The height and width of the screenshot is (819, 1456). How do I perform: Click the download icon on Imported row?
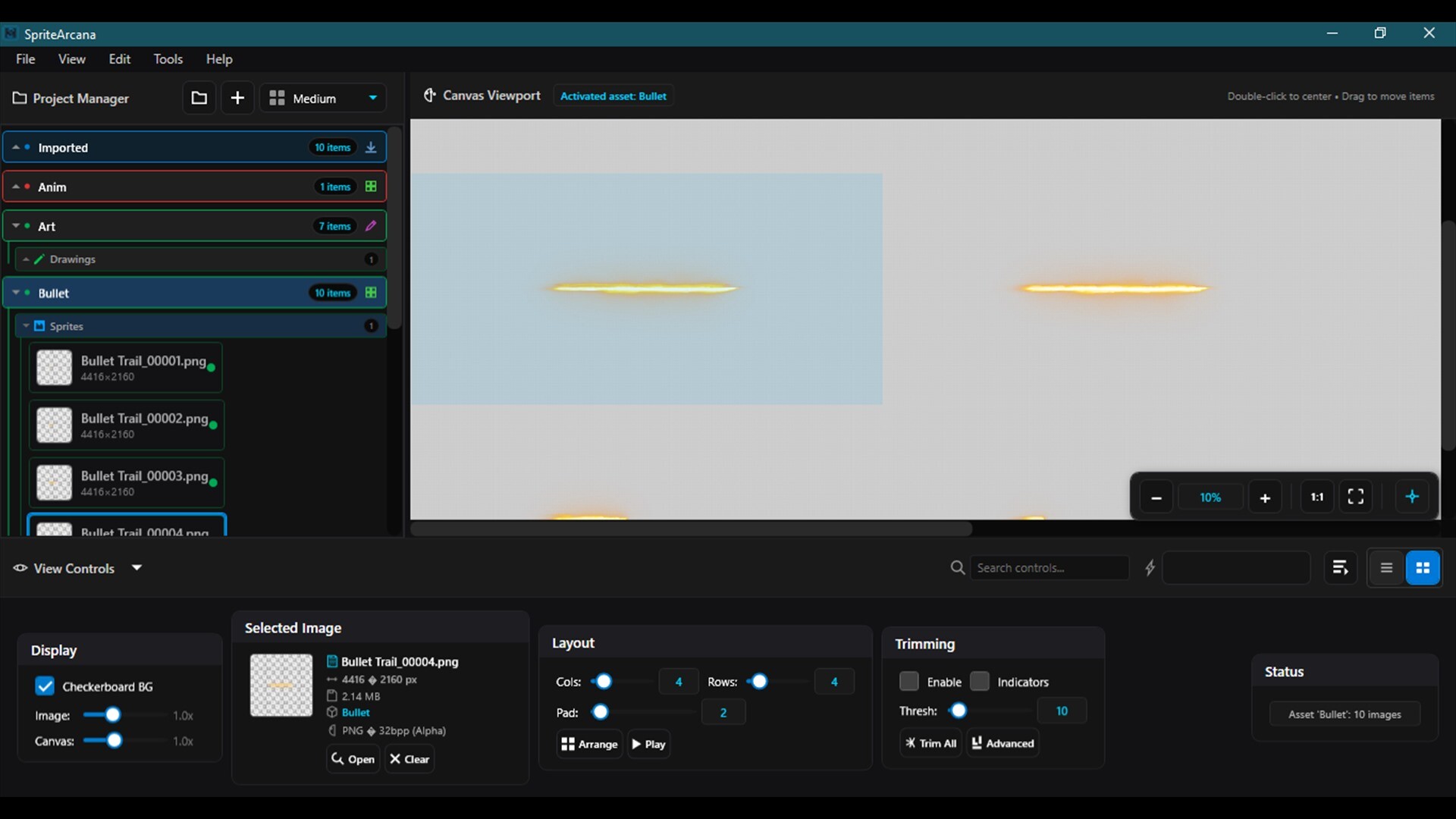tap(371, 147)
